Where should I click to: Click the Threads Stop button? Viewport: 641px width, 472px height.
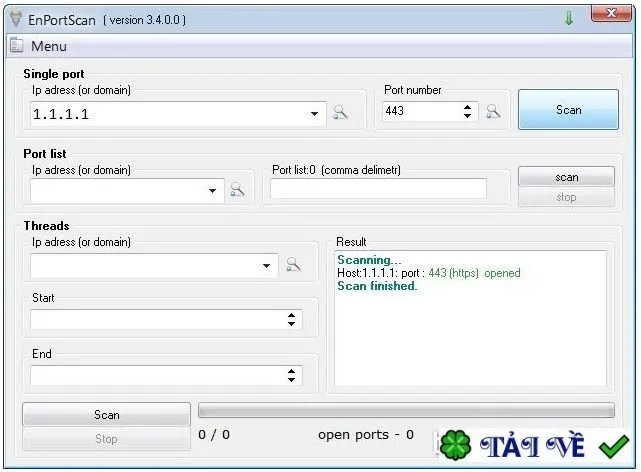pyautogui.click(x=107, y=439)
